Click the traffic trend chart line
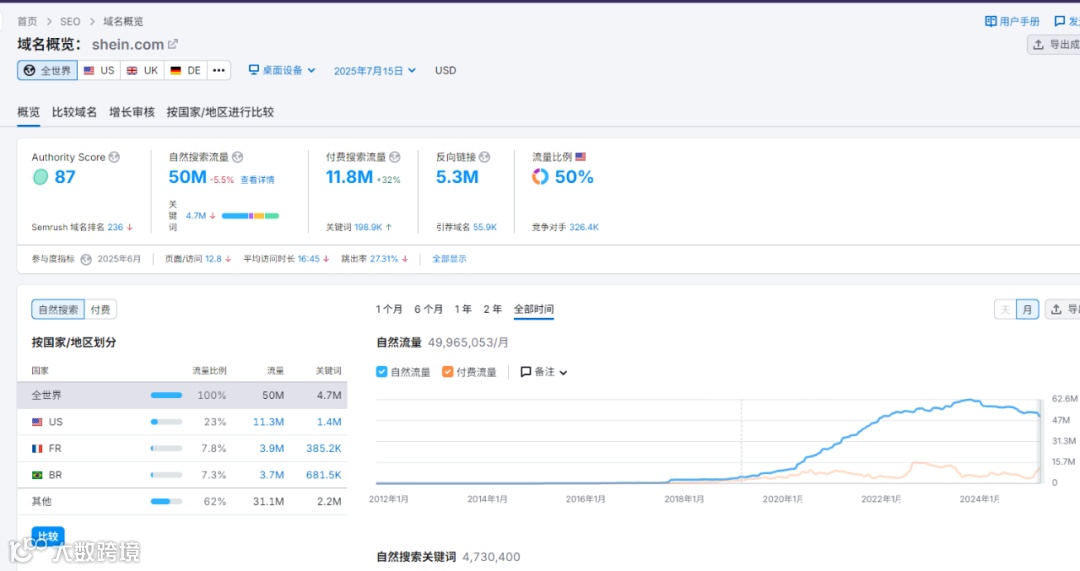Screen dimensions: 1080x571 pos(708,441)
